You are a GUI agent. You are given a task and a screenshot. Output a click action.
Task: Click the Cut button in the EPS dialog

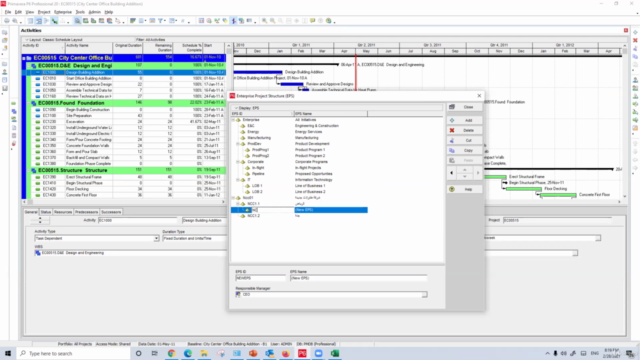(x=464, y=140)
